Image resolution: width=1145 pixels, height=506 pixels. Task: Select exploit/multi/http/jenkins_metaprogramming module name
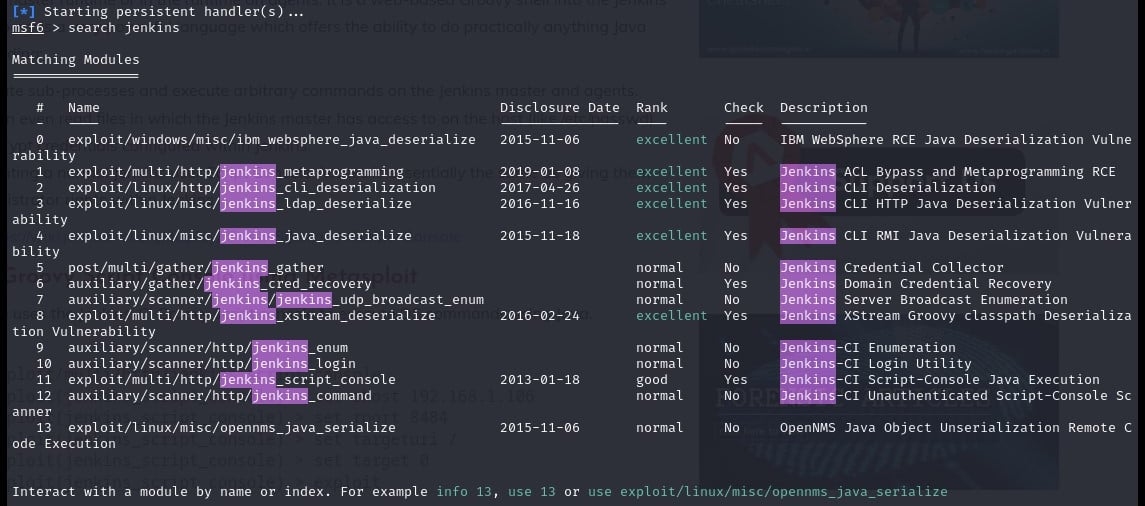[x=236, y=172]
